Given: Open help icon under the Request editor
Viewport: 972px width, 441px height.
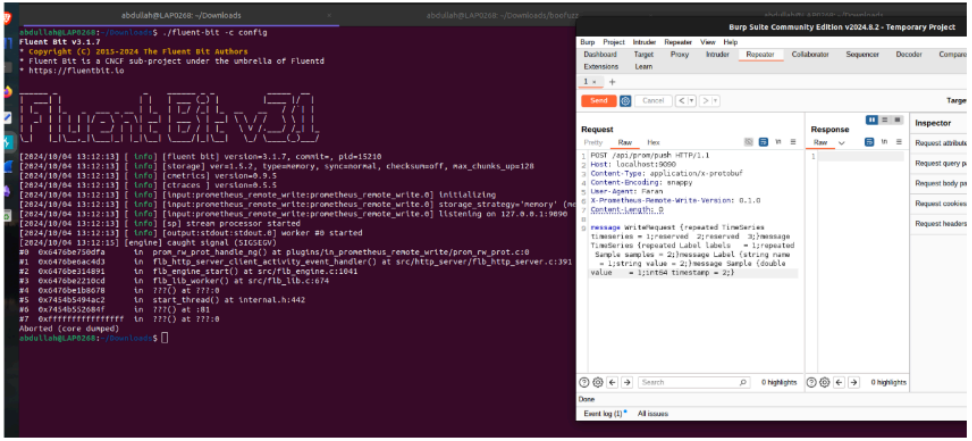Looking at the screenshot, I should [585, 382].
